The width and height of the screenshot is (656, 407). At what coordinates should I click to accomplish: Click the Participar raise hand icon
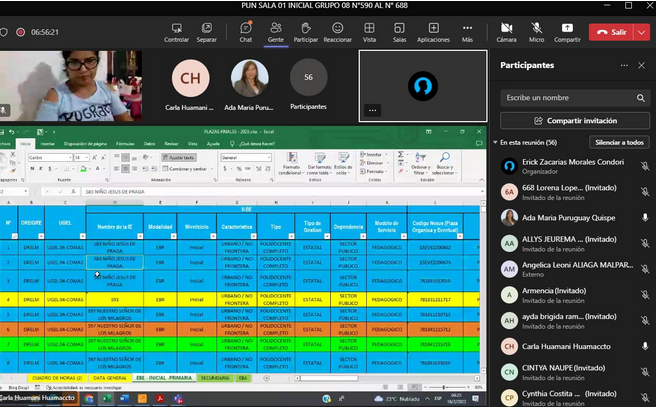306,31
